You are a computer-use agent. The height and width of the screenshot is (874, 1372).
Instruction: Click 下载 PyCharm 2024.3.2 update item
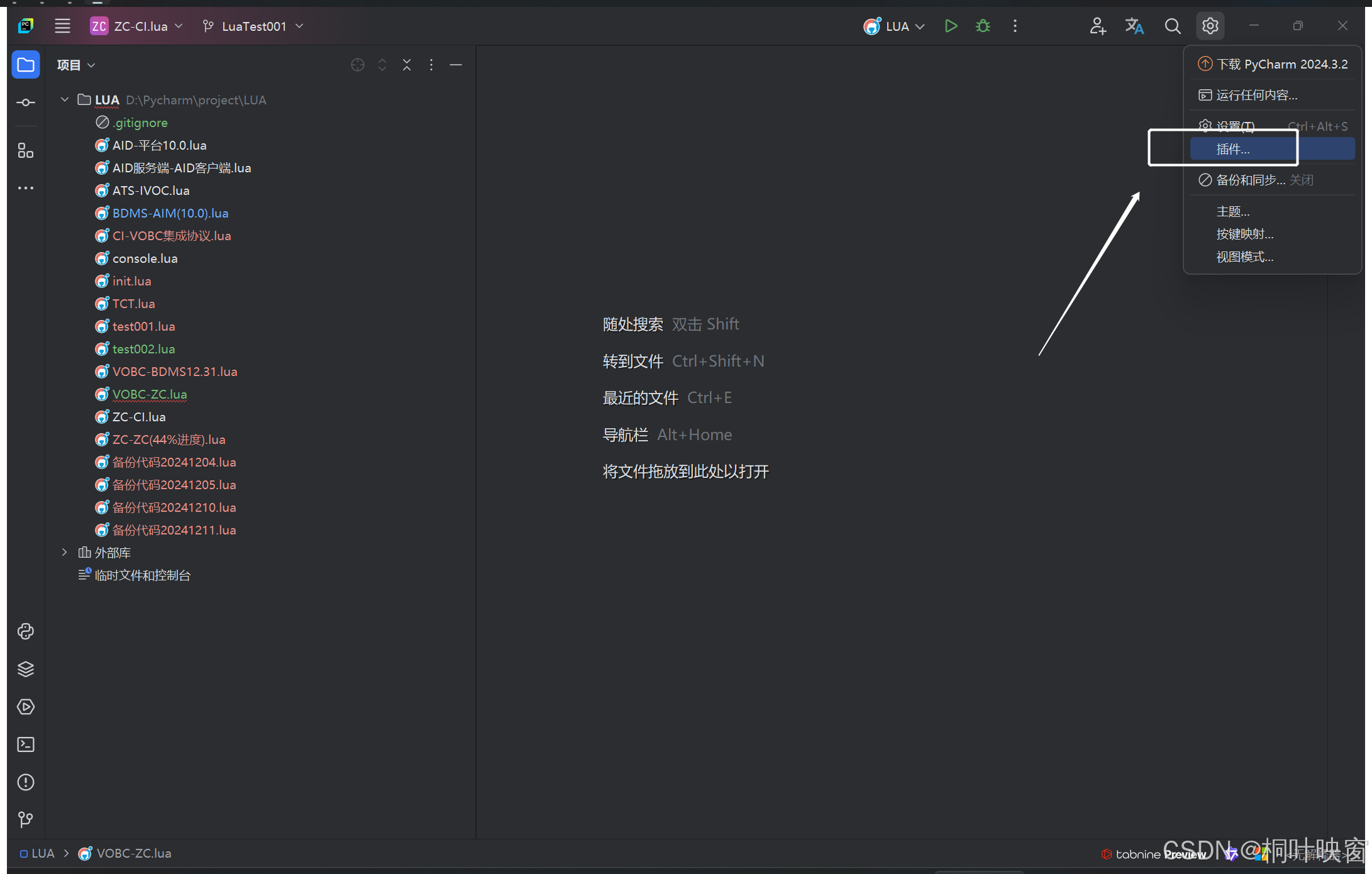pyautogui.click(x=1281, y=64)
